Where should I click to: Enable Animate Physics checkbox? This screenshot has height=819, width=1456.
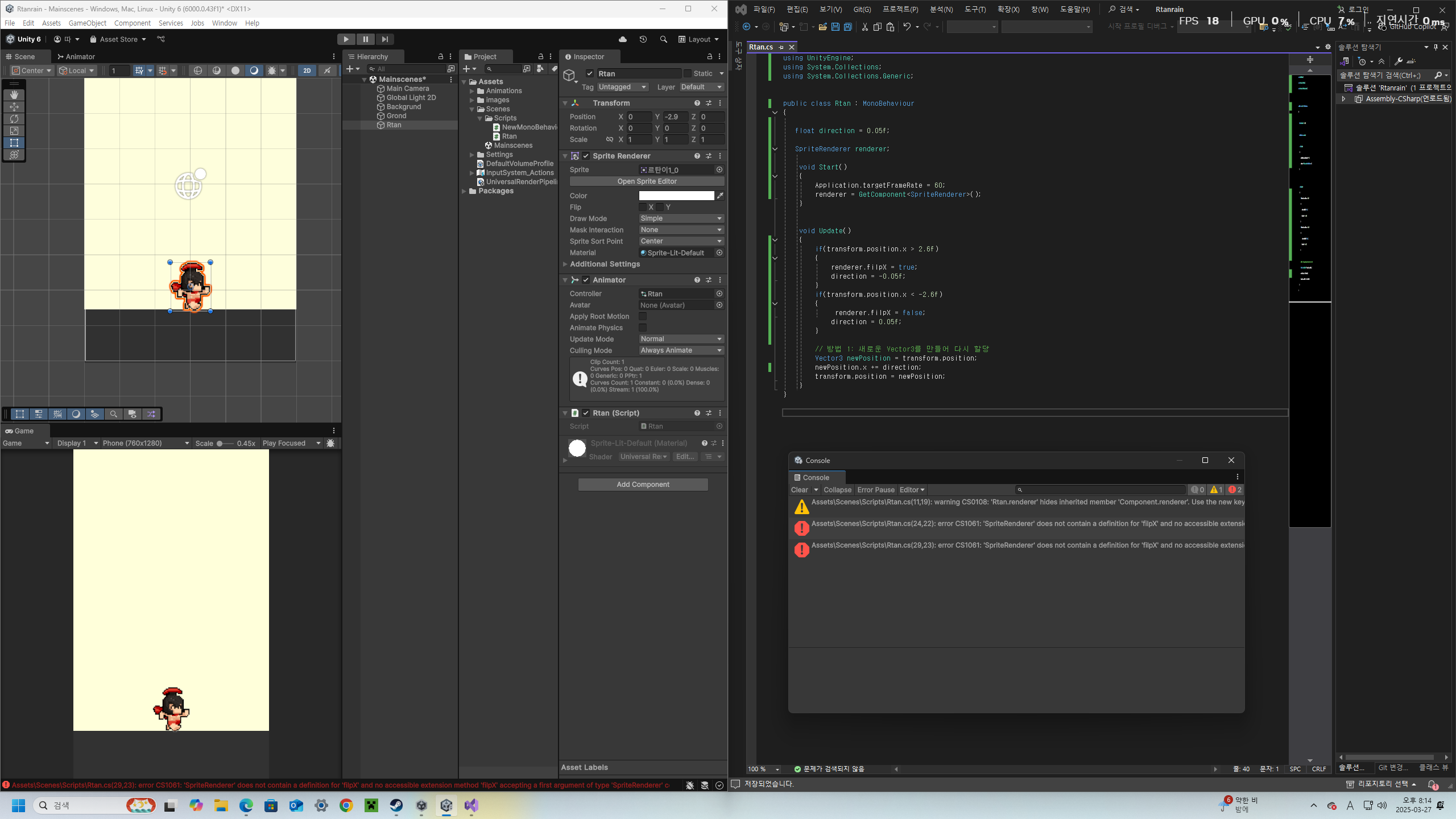point(643,328)
